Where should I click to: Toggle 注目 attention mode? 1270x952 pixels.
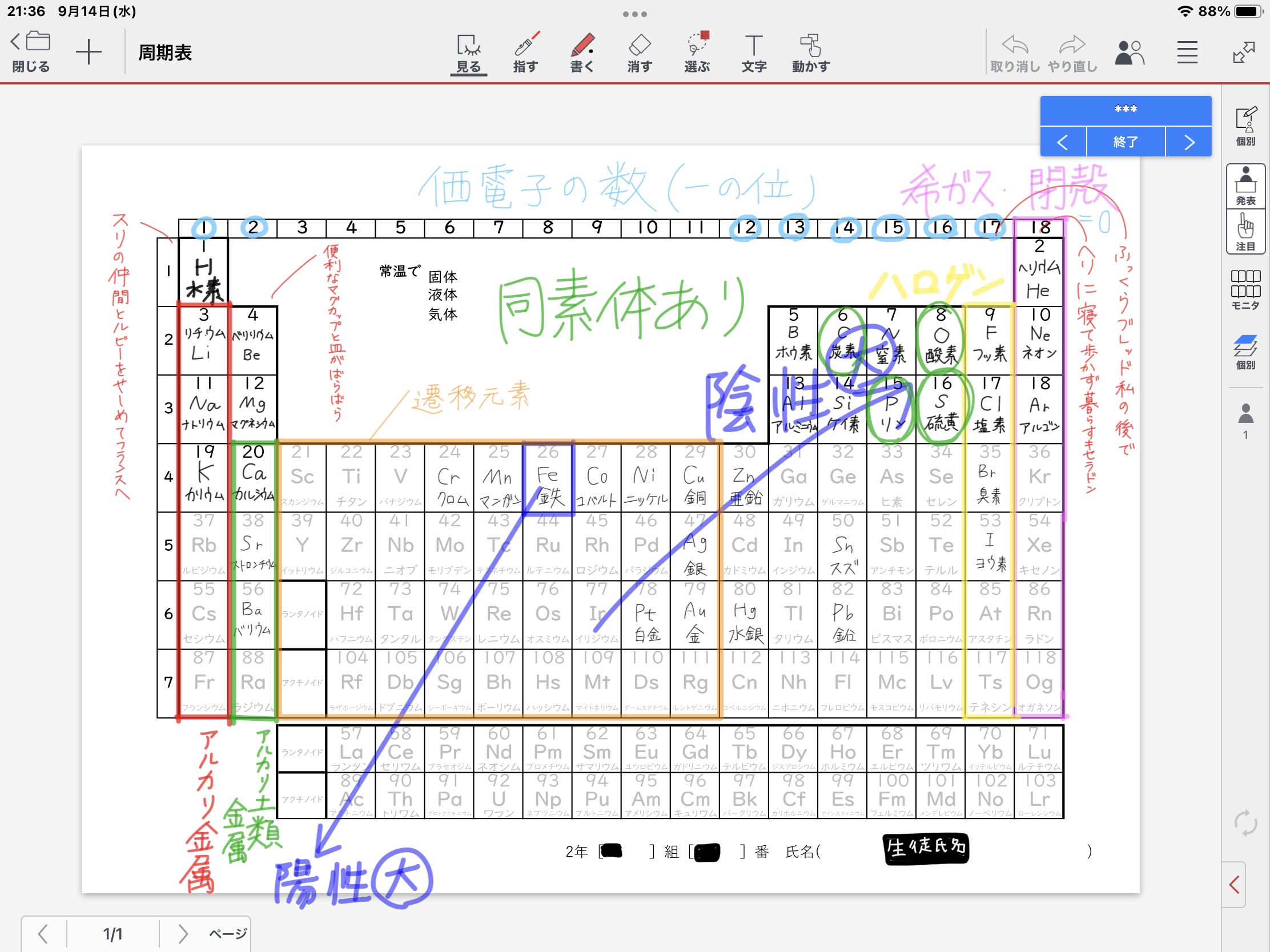[x=1245, y=232]
